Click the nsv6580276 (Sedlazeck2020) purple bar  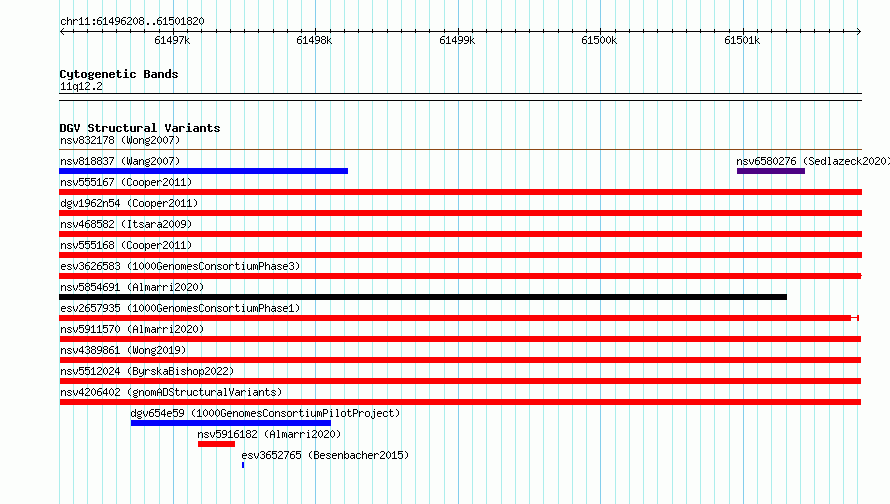pyautogui.click(x=771, y=171)
